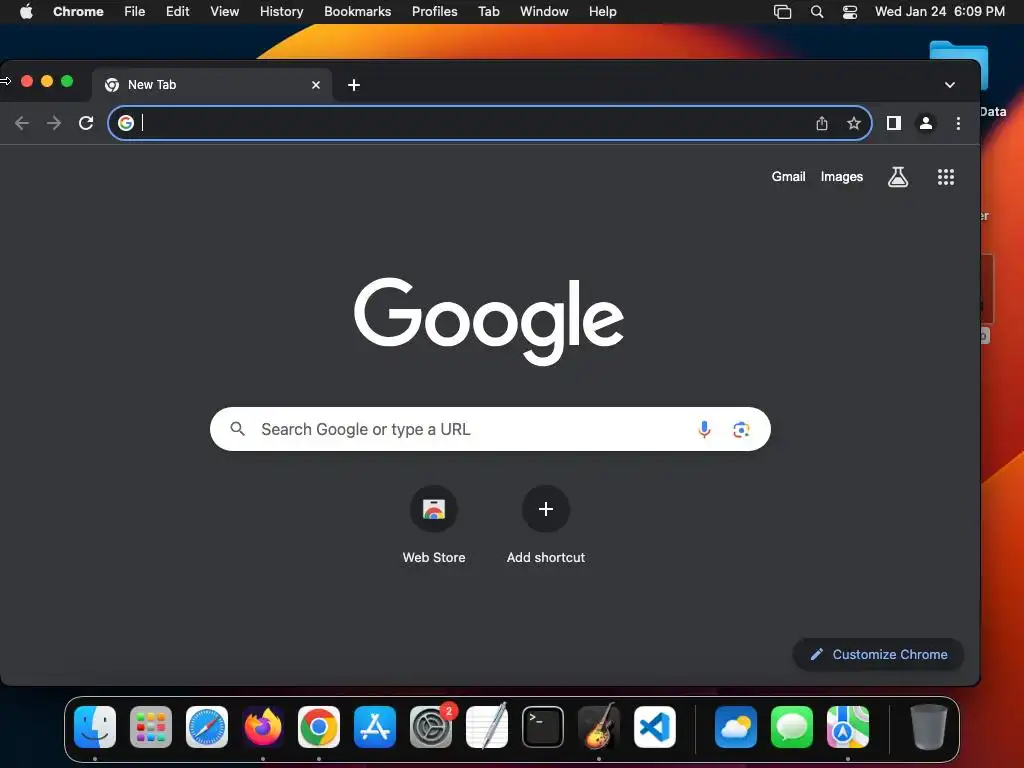Open Gmail link
1024x768 pixels.
click(x=788, y=176)
